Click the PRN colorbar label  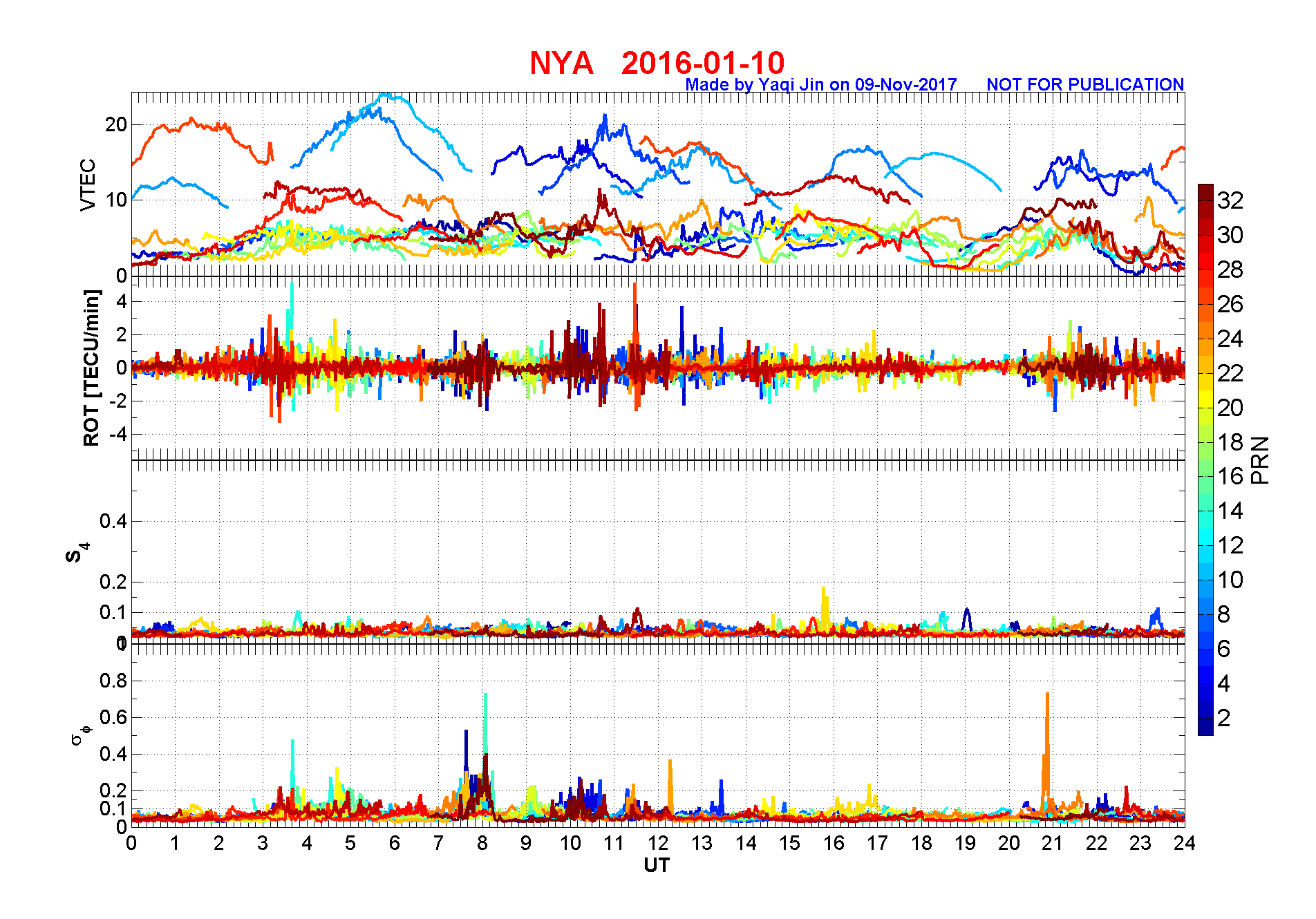pos(1261,459)
